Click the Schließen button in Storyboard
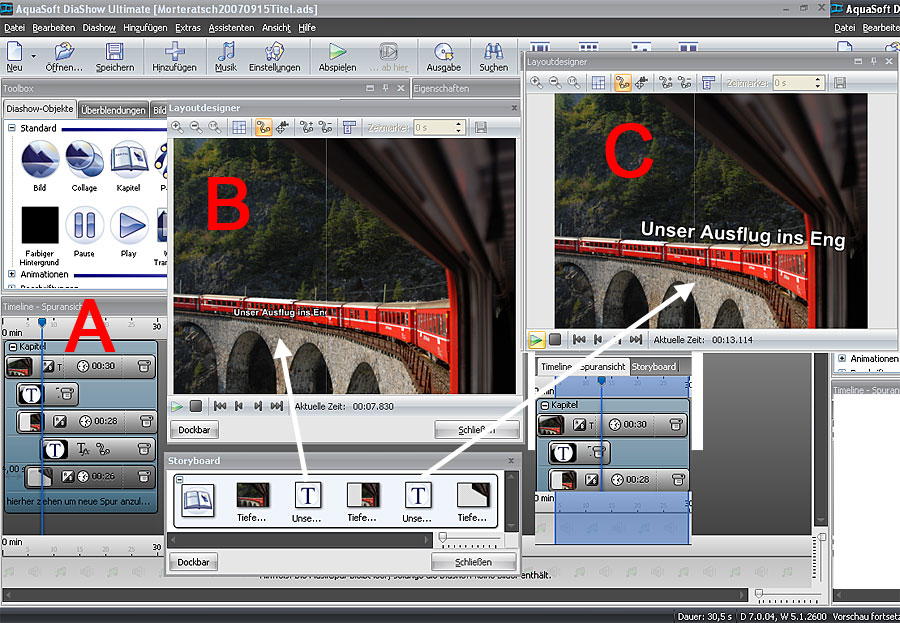The width and height of the screenshot is (900, 623). pyautogui.click(x=473, y=562)
